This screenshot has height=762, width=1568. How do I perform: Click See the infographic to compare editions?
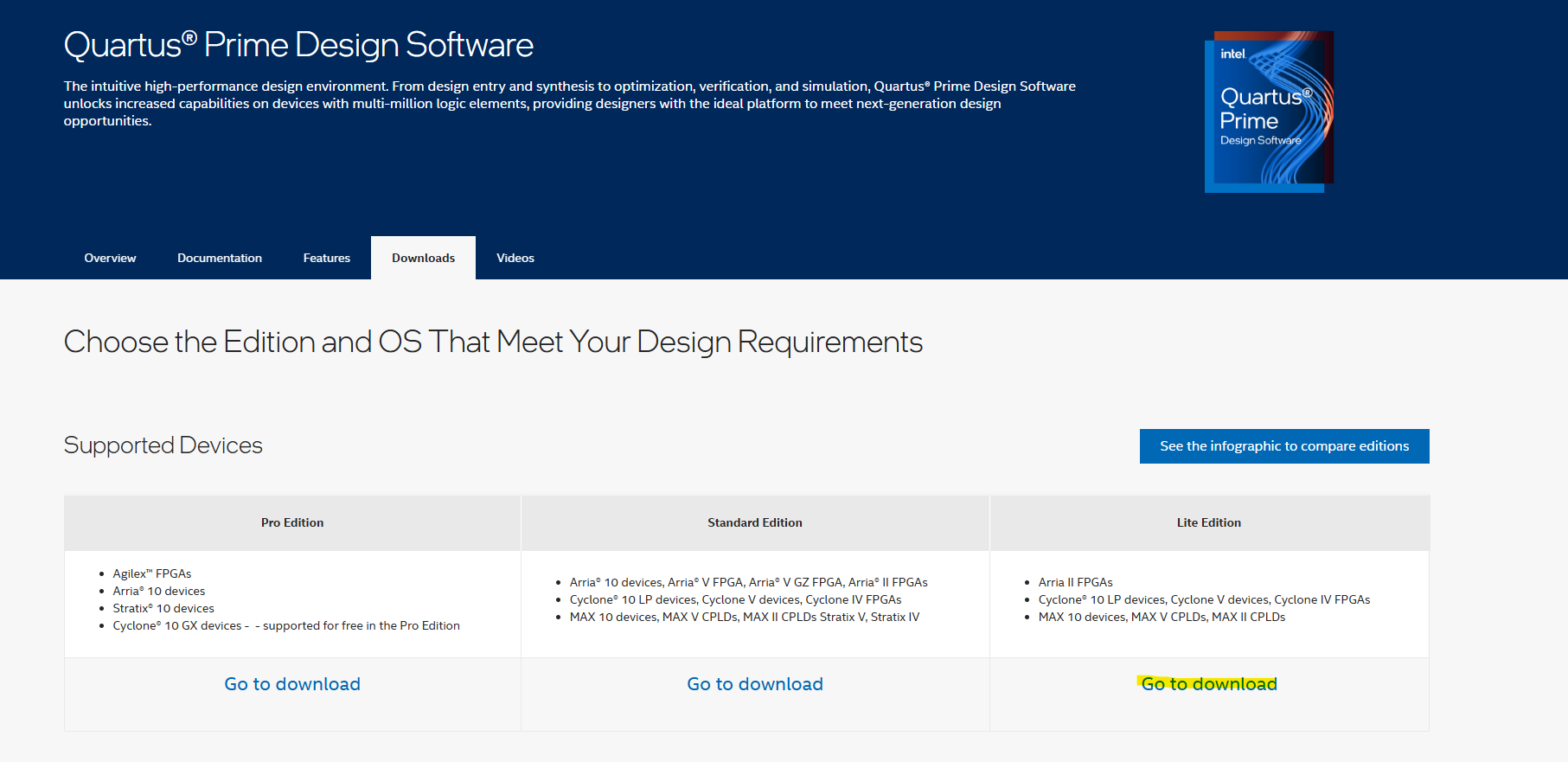(1284, 446)
